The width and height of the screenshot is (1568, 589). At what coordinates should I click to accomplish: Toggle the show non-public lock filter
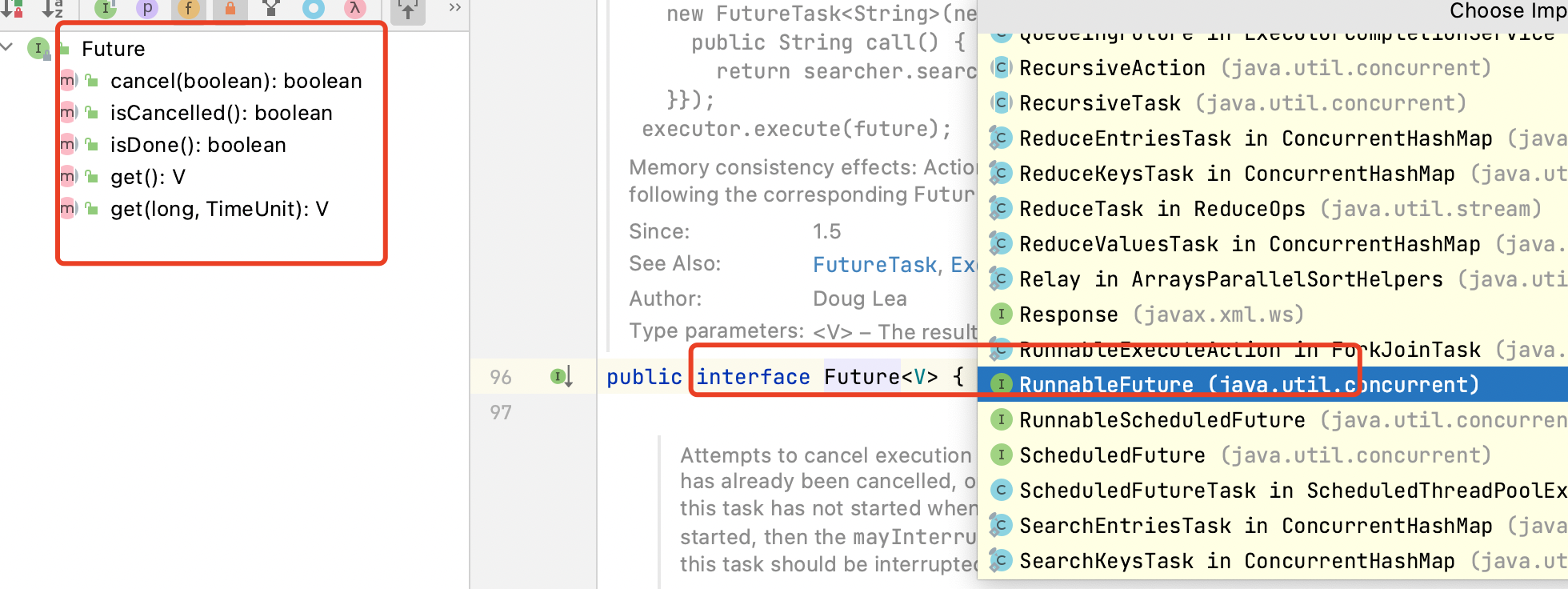tap(230, 8)
